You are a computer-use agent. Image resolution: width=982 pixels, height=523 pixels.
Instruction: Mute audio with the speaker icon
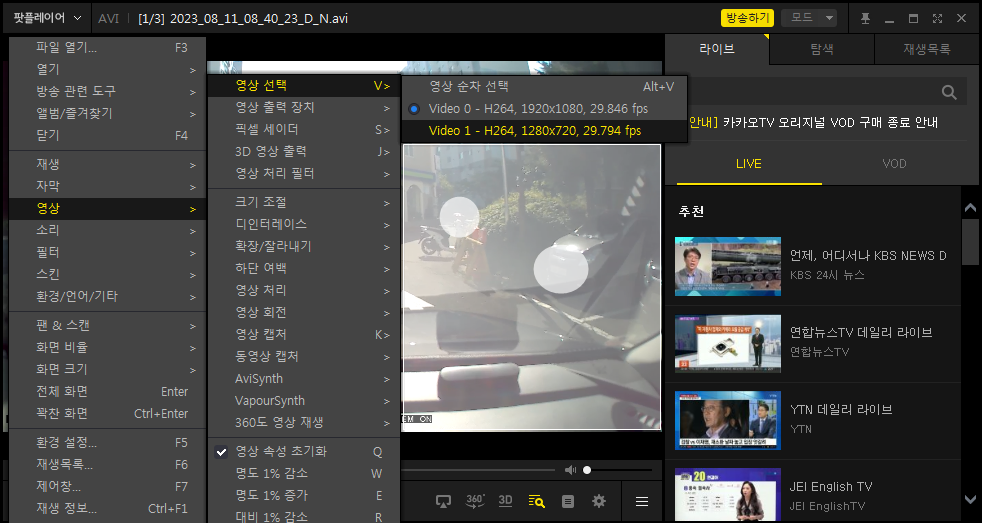570,470
